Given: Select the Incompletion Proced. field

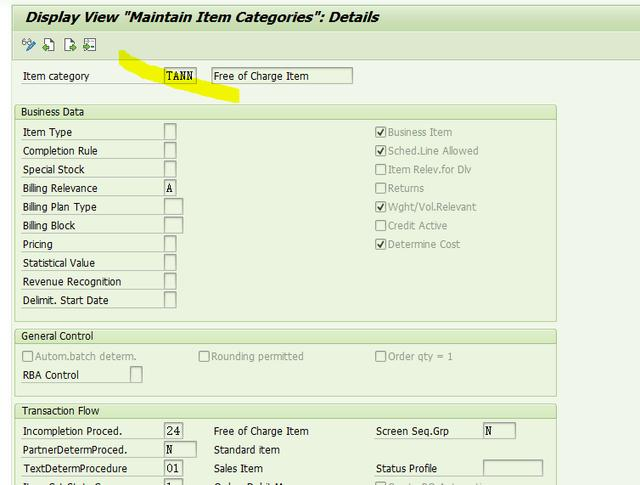Looking at the screenshot, I should coord(173,431).
